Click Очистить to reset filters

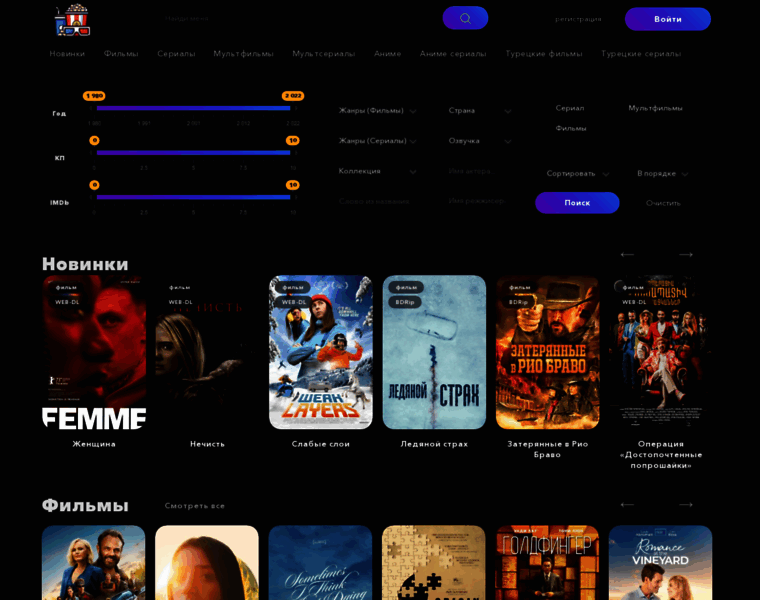(663, 203)
